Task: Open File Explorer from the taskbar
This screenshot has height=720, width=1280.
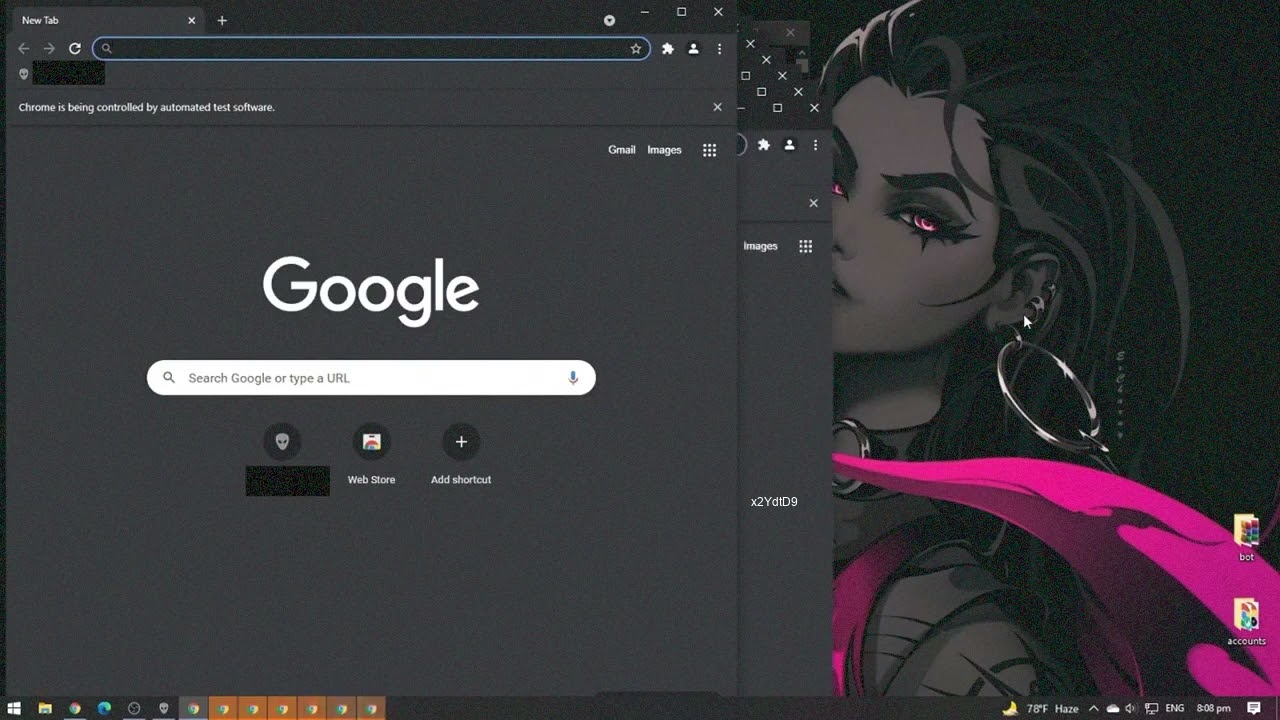Action: (45, 708)
